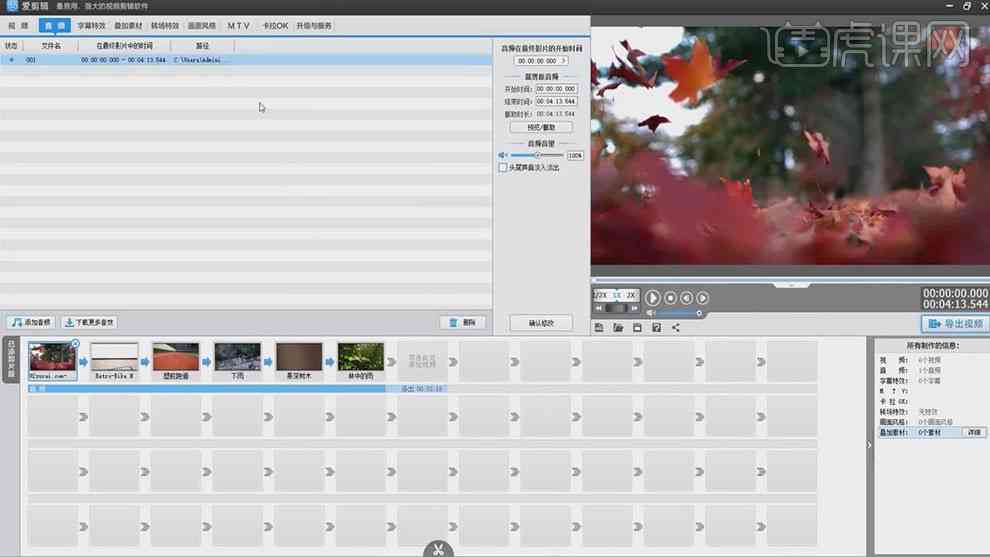Click the new project icon under preview
990x557 pixels.
pyautogui.click(x=599, y=328)
